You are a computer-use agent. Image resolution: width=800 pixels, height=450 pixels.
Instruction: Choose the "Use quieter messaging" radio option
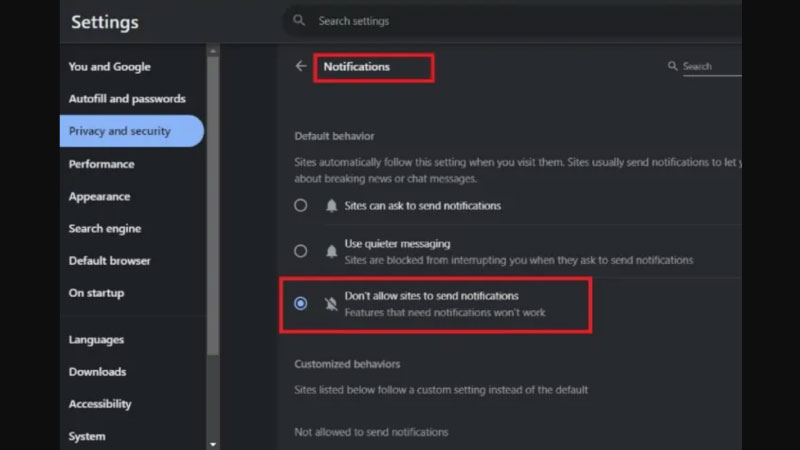301,251
